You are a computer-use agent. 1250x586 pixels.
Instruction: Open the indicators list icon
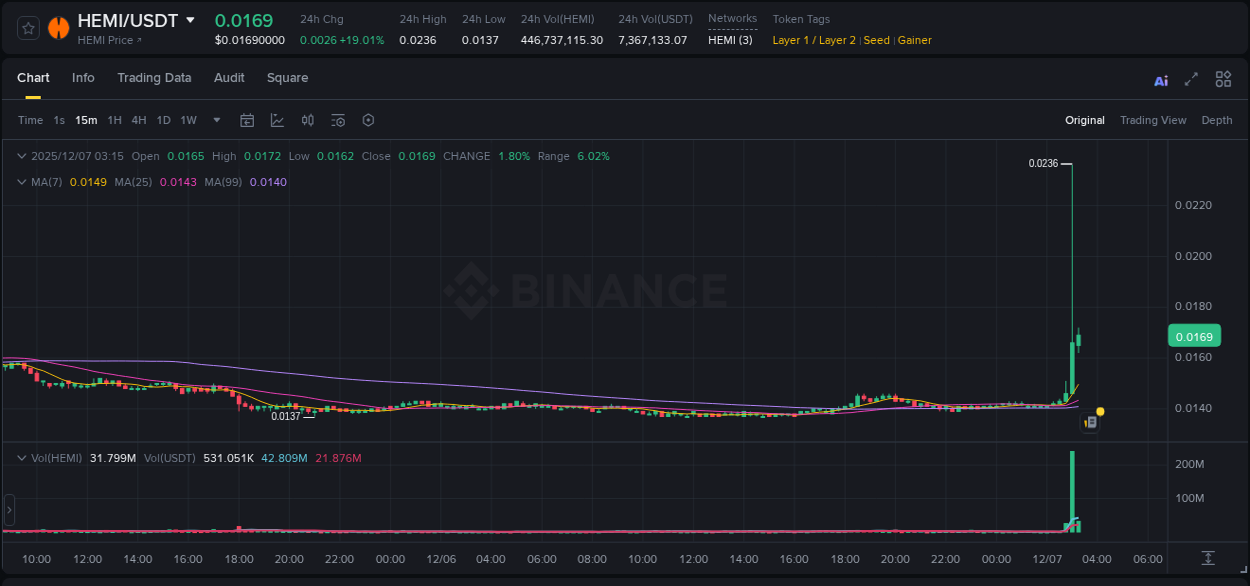click(x=337, y=120)
